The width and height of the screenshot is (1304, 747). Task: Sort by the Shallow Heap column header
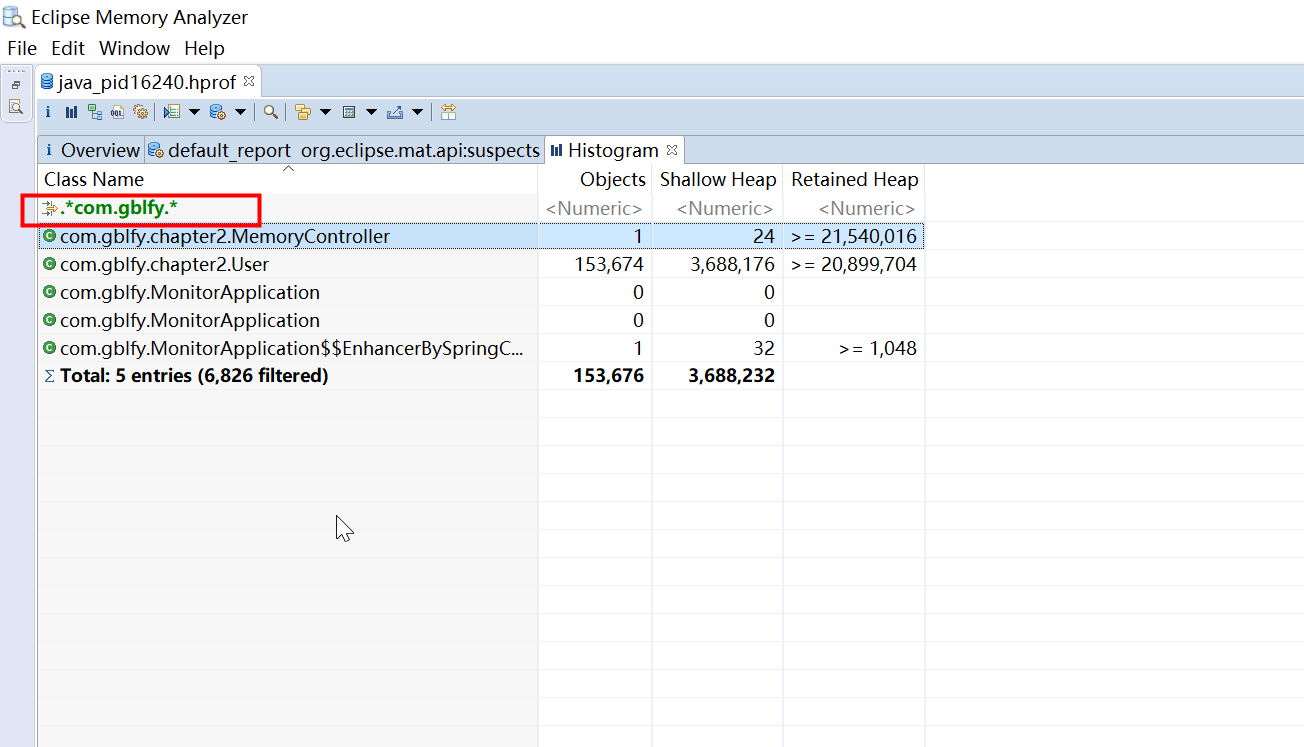[x=718, y=179]
